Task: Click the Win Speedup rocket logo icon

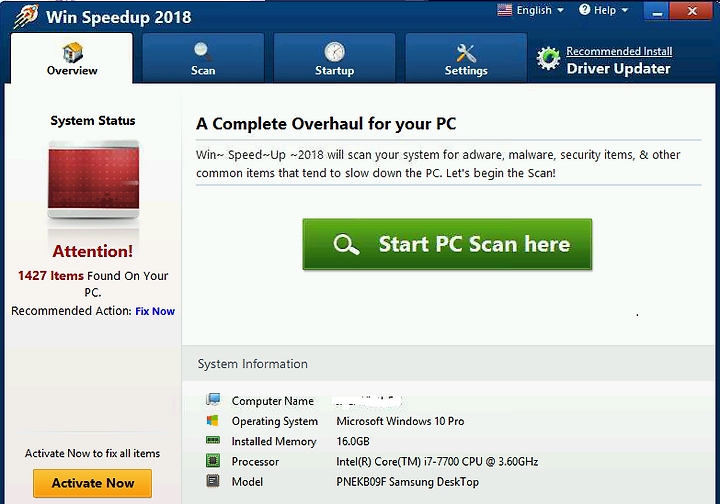Action: coord(26,17)
